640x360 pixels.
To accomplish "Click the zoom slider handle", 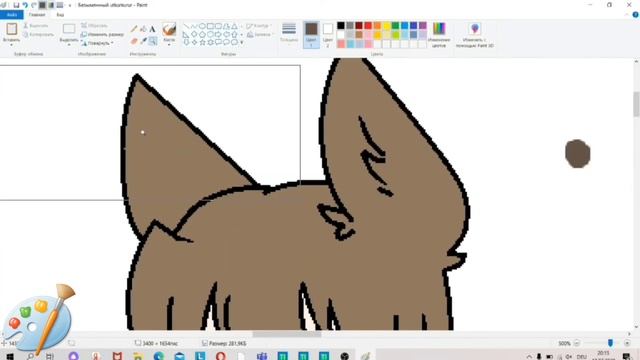I will 610,343.
